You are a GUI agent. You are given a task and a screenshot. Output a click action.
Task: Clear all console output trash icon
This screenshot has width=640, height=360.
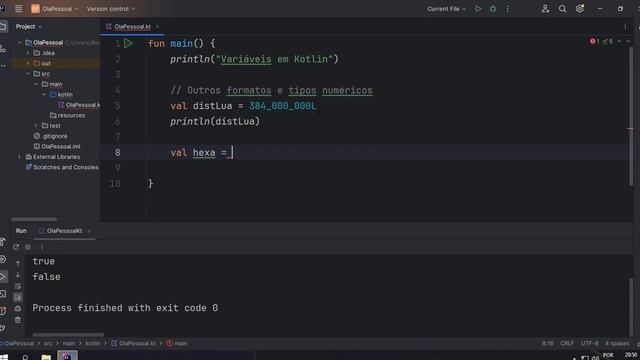click(18, 320)
